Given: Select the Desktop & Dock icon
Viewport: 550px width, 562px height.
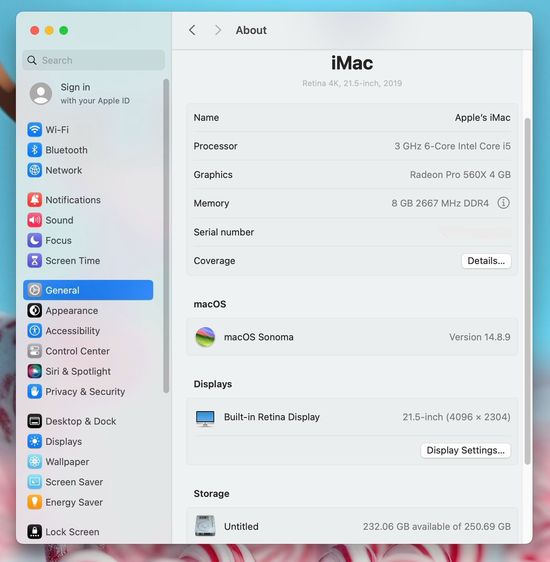Looking at the screenshot, I should pyautogui.click(x=34, y=421).
